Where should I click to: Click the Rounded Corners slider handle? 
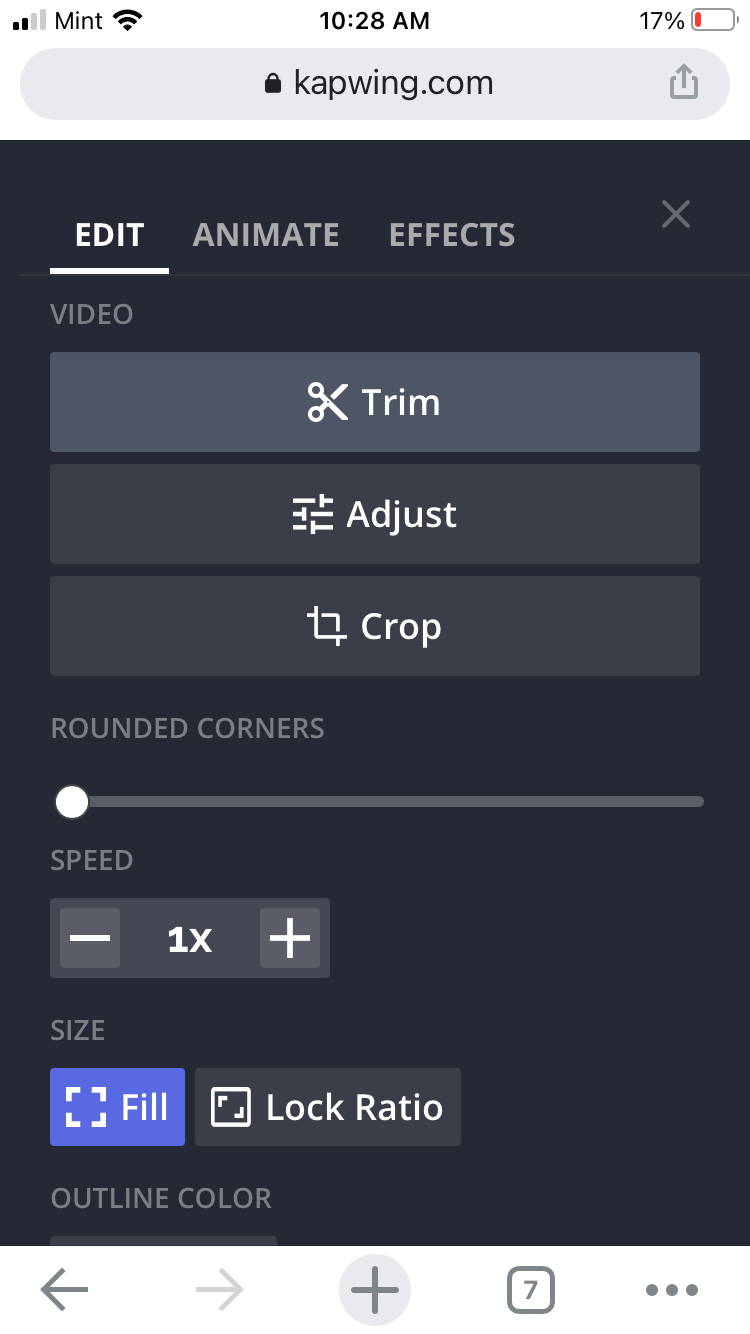[72, 801]
